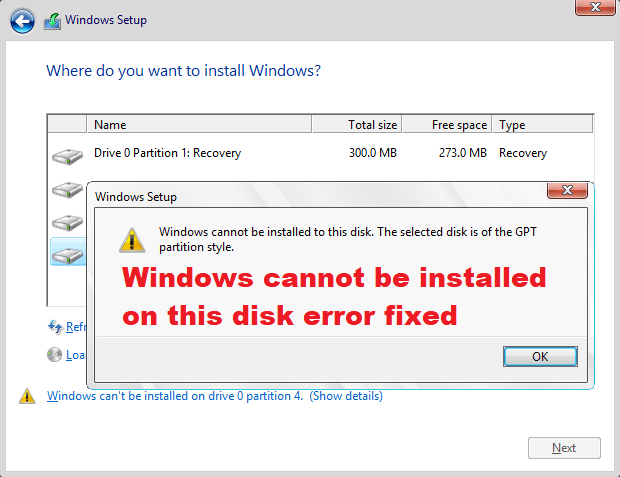Sort by the Total size column header
Viewport: 620px width, 477px height.
click(357, 125)
